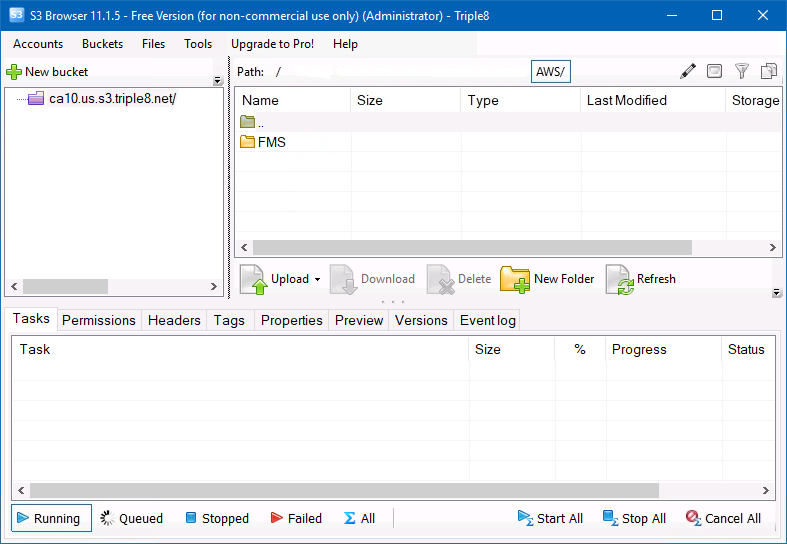
Task: Click the New bucket plus icon
Action: pos(14,72)
